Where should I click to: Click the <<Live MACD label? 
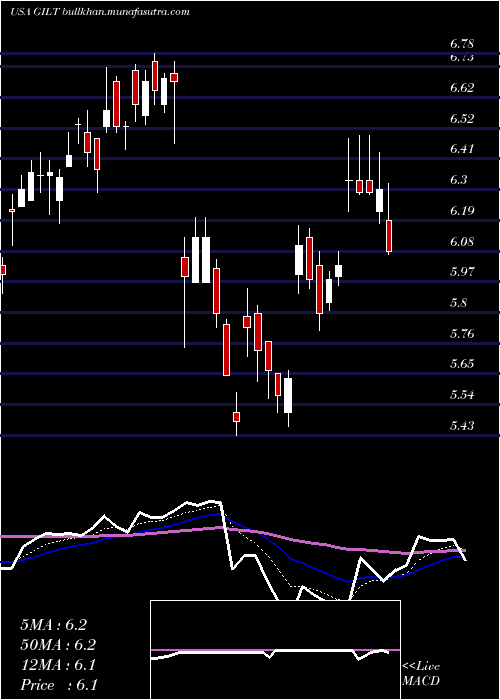421,674
